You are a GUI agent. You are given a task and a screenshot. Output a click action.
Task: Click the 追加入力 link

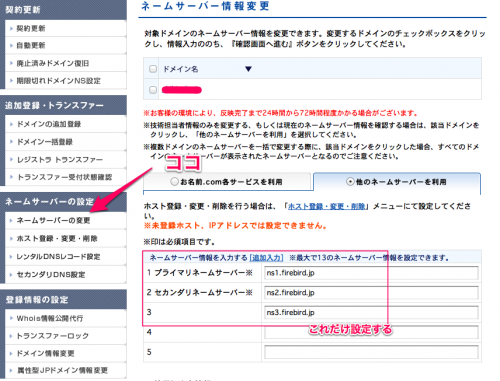point(266,258)
